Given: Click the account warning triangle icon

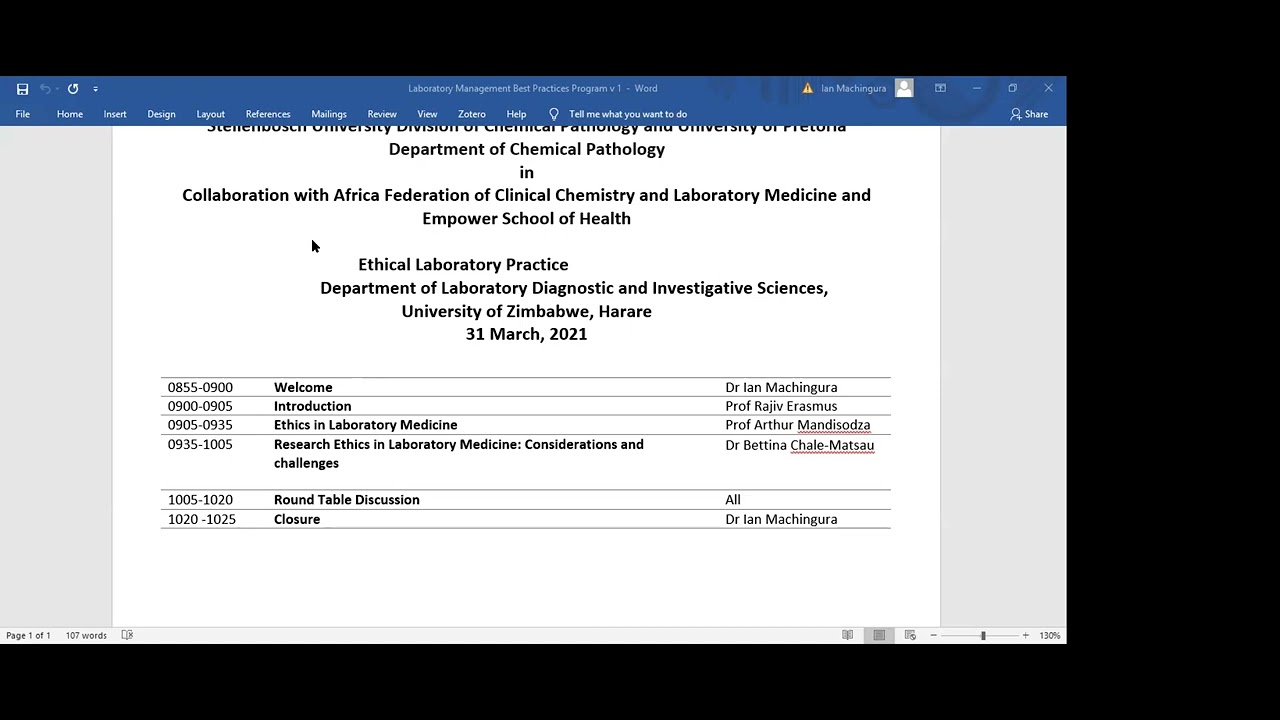Looking at the screenshot, I should click(x=808, y=89).
